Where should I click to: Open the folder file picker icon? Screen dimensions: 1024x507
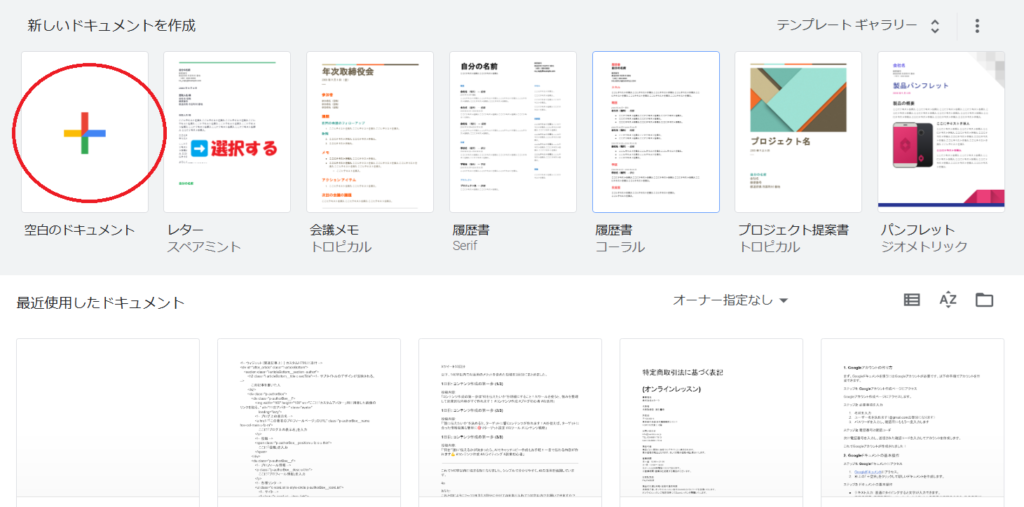pyautogui.click(x=985, y=300)
